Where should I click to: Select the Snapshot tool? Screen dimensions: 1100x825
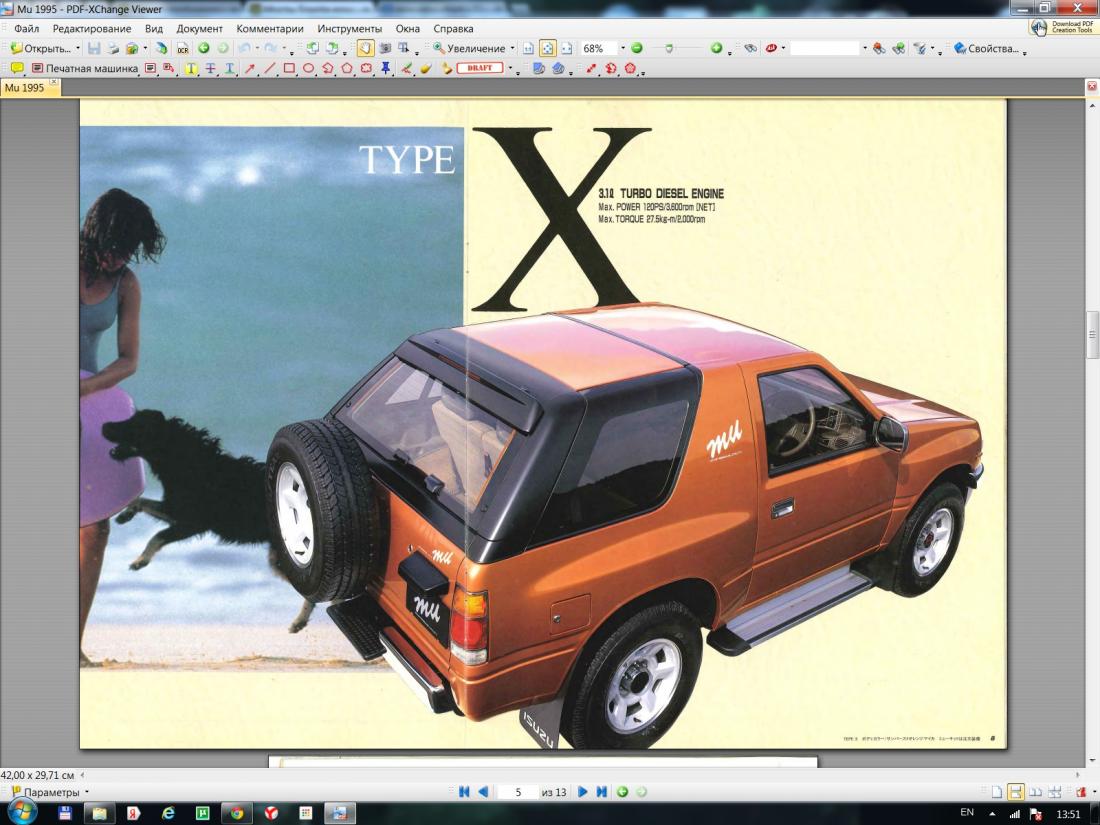coord(385,48)
